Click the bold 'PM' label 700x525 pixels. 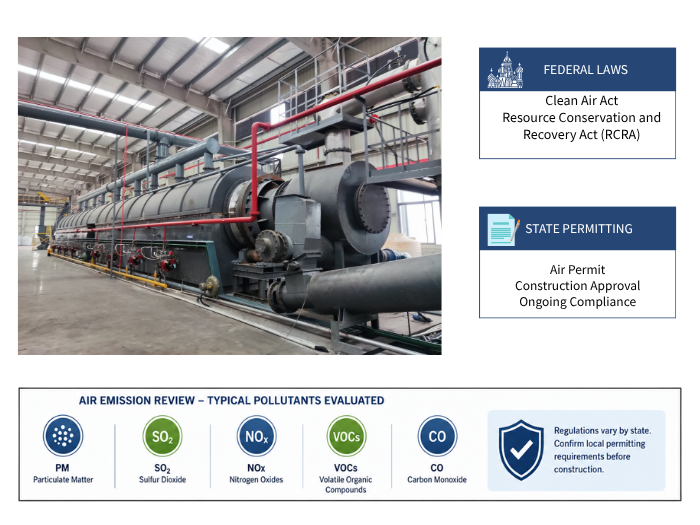62,467
